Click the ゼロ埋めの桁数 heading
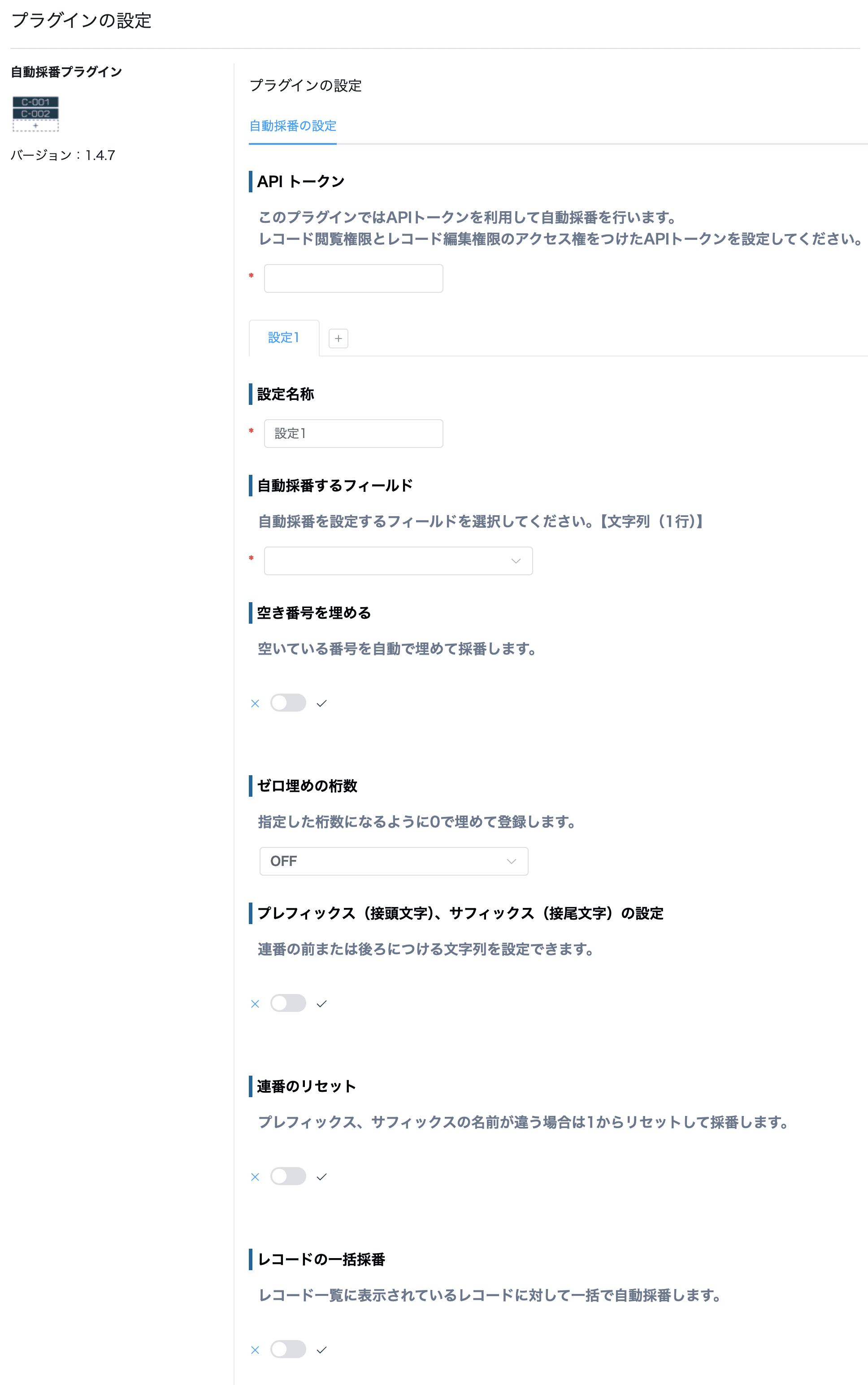 [x=307, y=786]
